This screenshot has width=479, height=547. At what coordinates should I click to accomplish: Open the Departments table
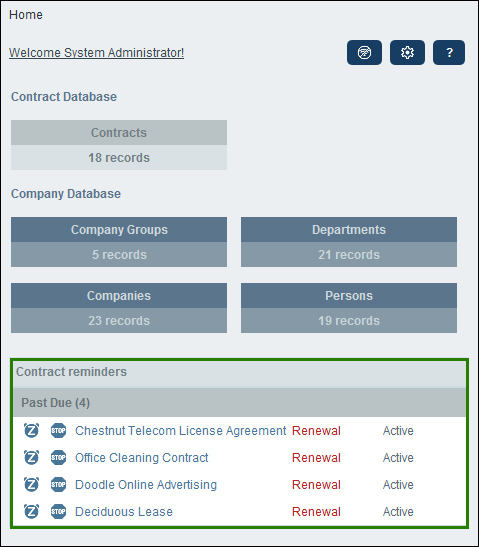point(349,242)
